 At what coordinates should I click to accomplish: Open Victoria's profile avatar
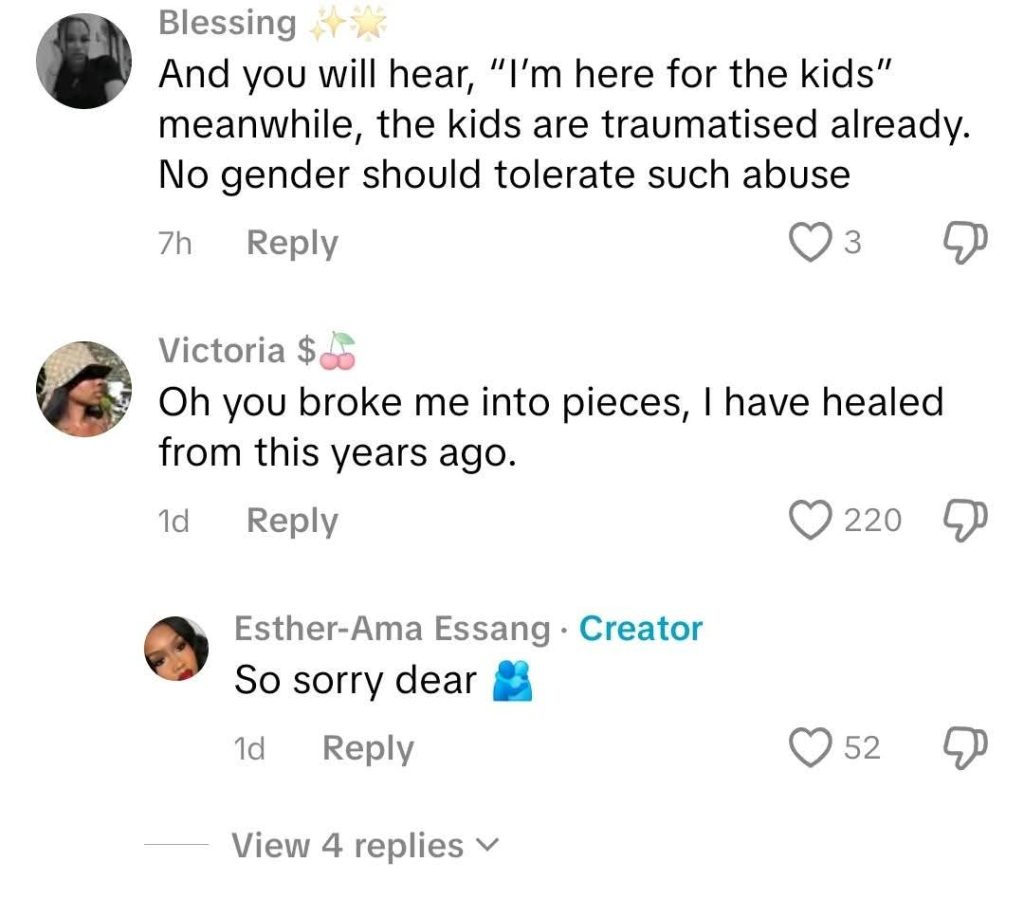click(83, 390)
